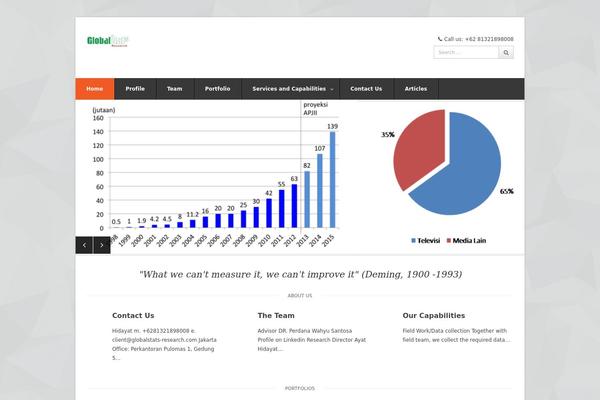
Task: Click the 139 bar for 2015
Action: click(x=333, y=180)
